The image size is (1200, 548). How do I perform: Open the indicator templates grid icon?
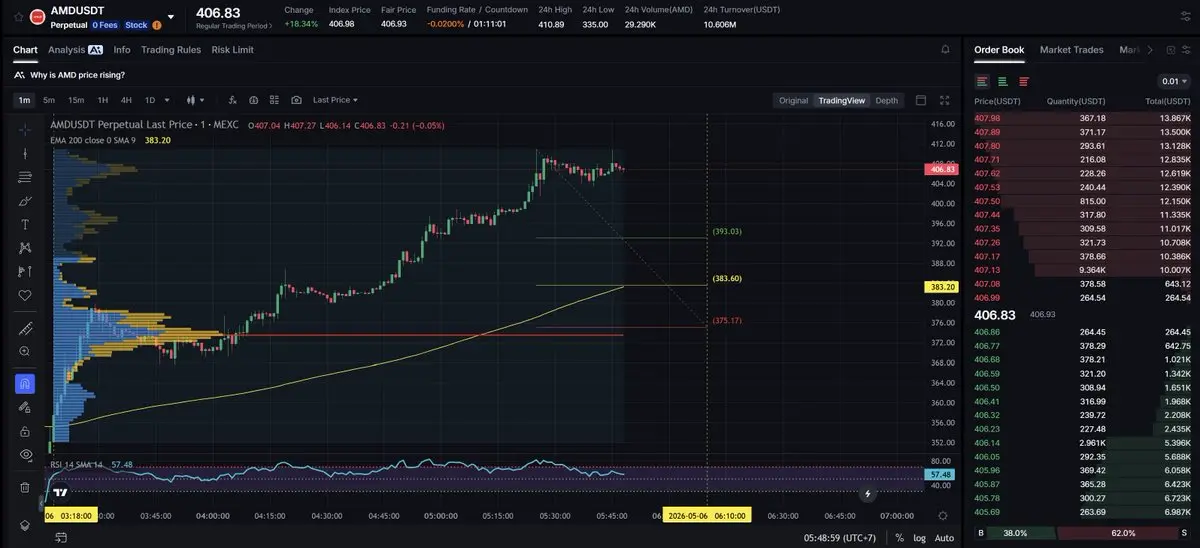[x=274, y=100]
